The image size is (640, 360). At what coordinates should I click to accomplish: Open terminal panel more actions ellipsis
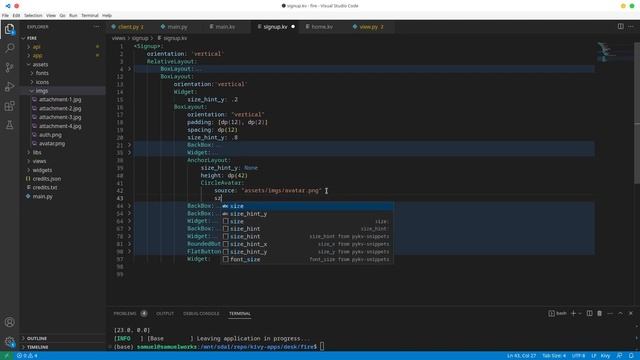610,313
